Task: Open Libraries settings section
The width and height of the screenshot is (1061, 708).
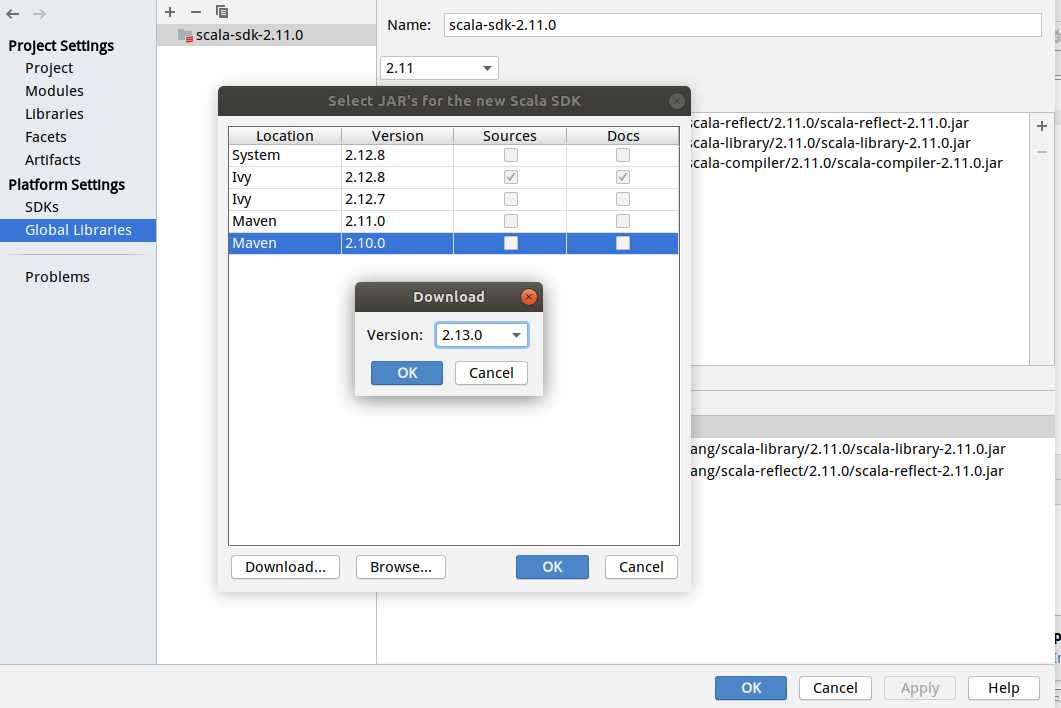Action: coord(54,114)
